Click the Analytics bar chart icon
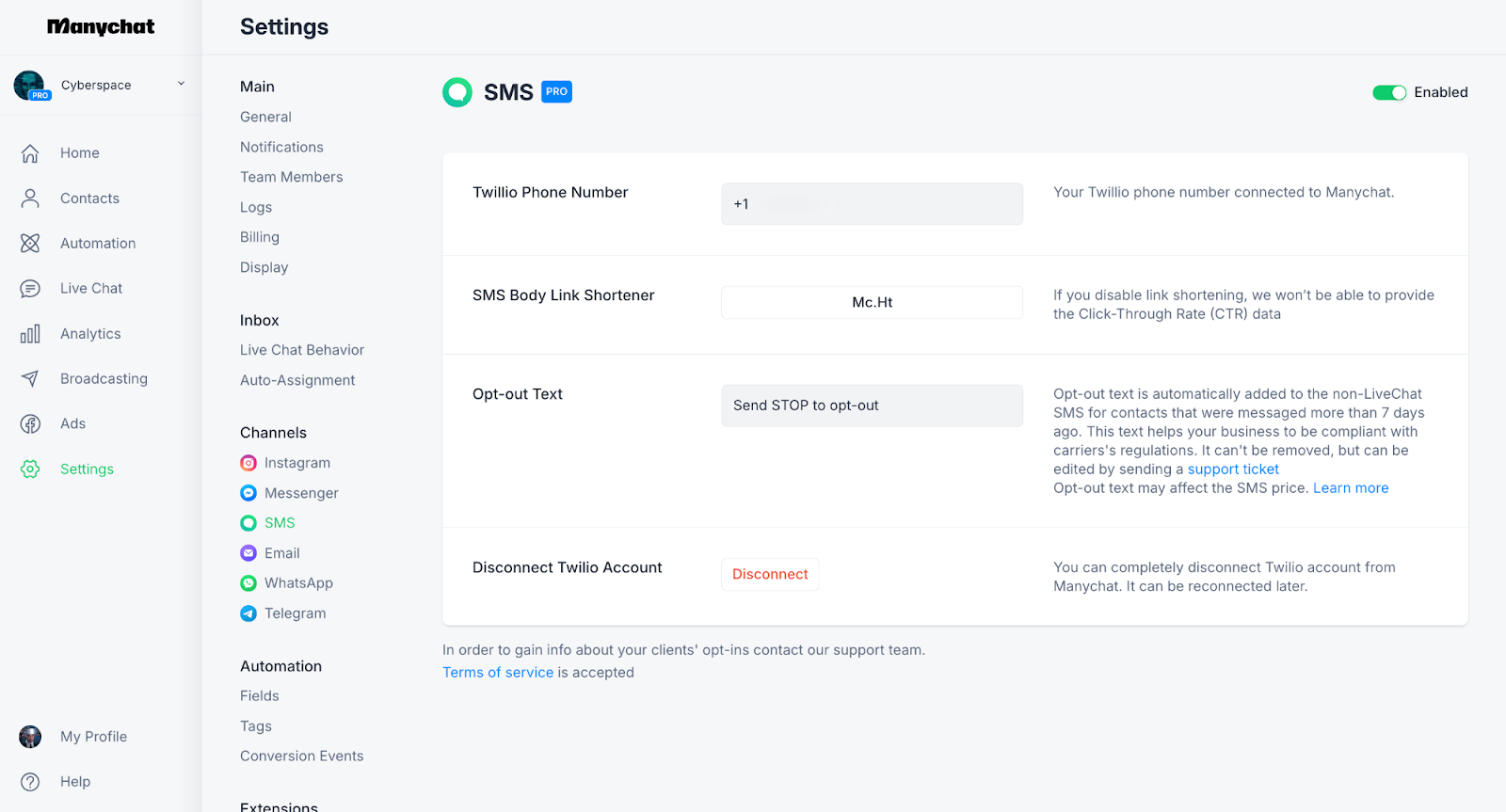 tap(30, 334)
